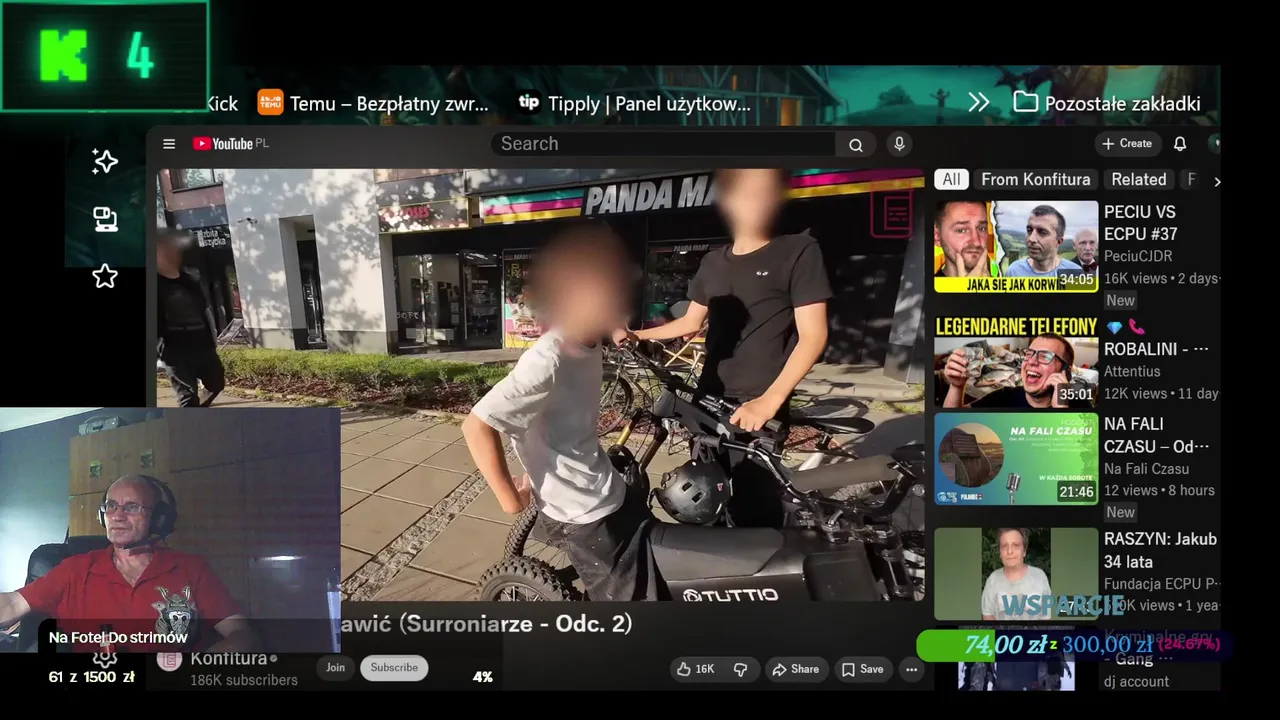The height and width of the screenshot is (720, 1280).
Task: Like the video with 16K thumbs-up
Action: pyautogui.click(x=695, y=669)
